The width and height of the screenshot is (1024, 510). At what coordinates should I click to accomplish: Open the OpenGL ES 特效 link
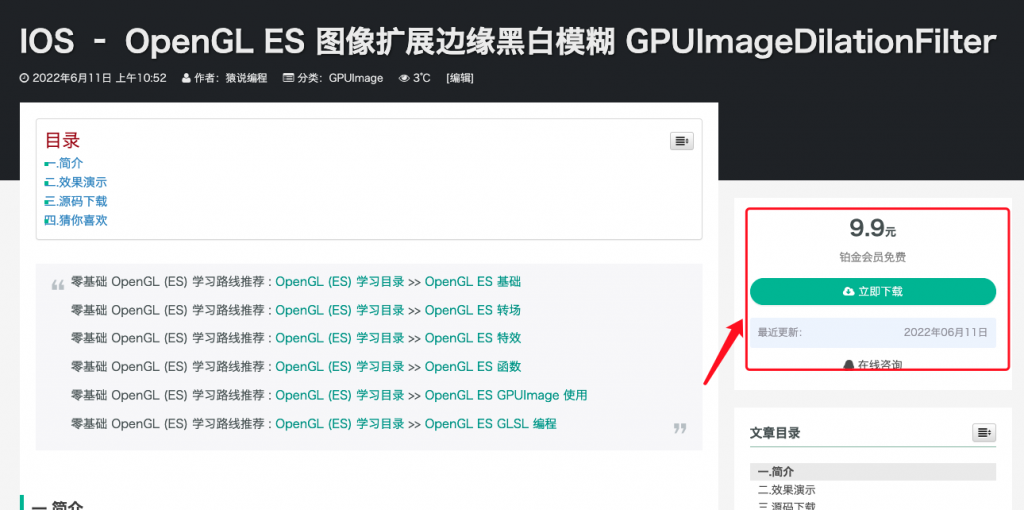473,338
